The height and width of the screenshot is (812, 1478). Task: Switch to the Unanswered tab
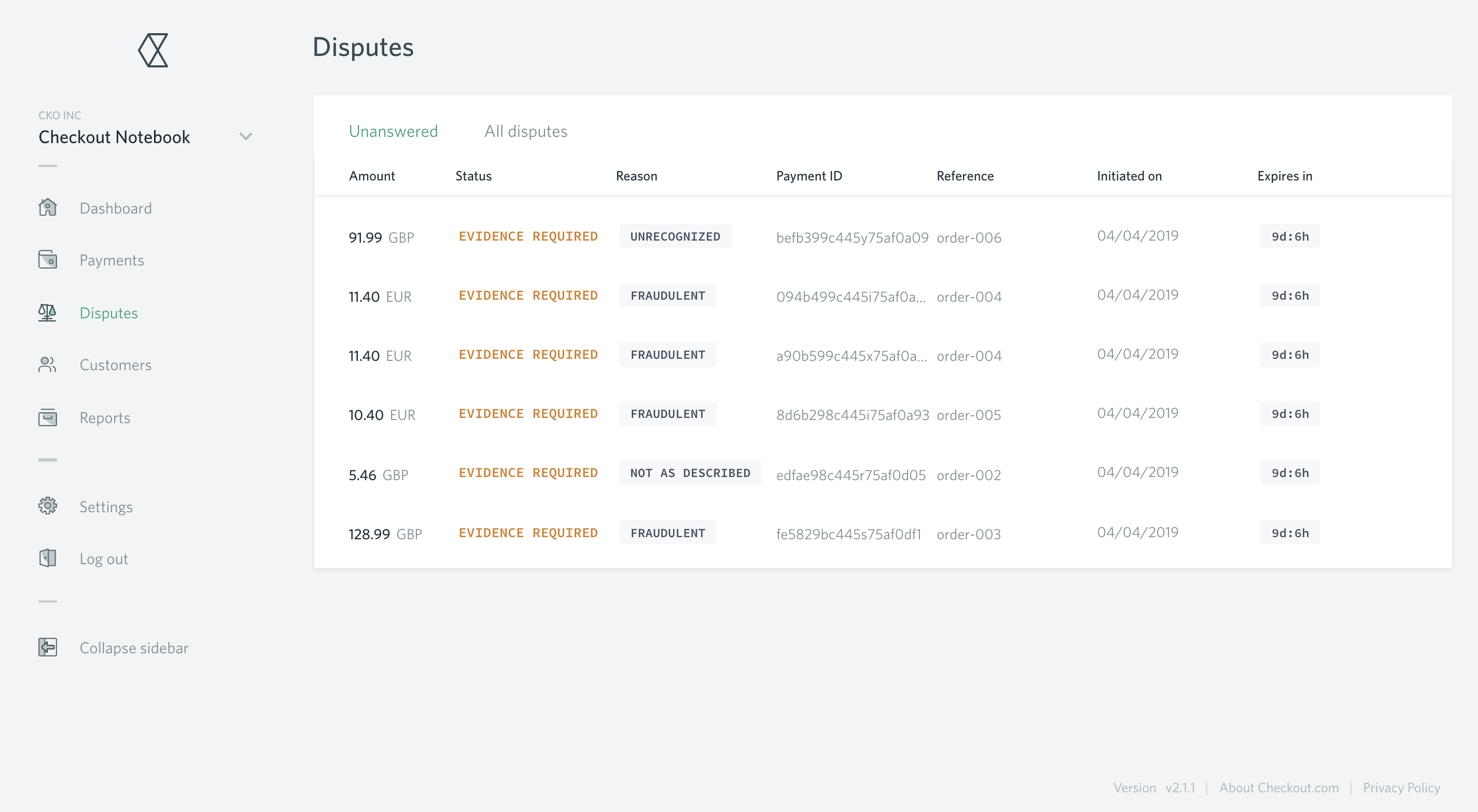[393, 131]
